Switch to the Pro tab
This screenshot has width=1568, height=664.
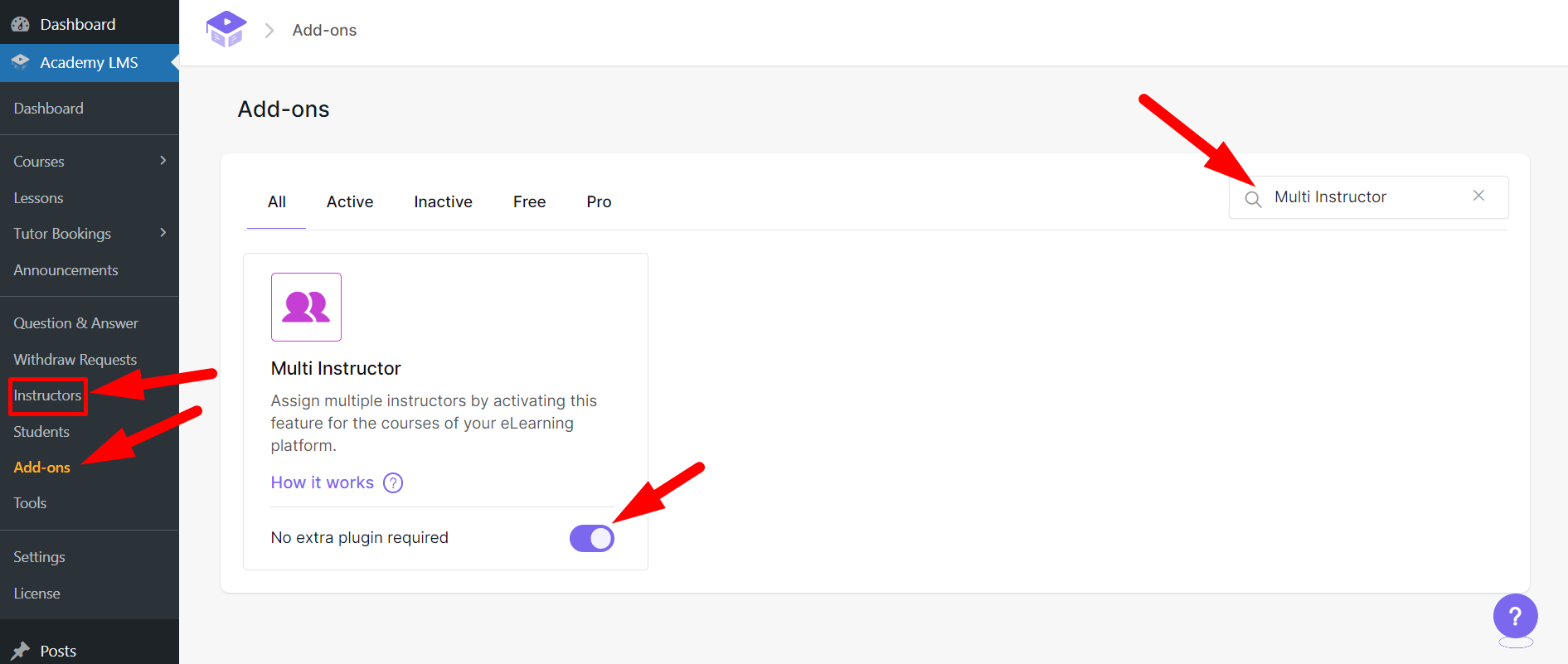[598, 201]
